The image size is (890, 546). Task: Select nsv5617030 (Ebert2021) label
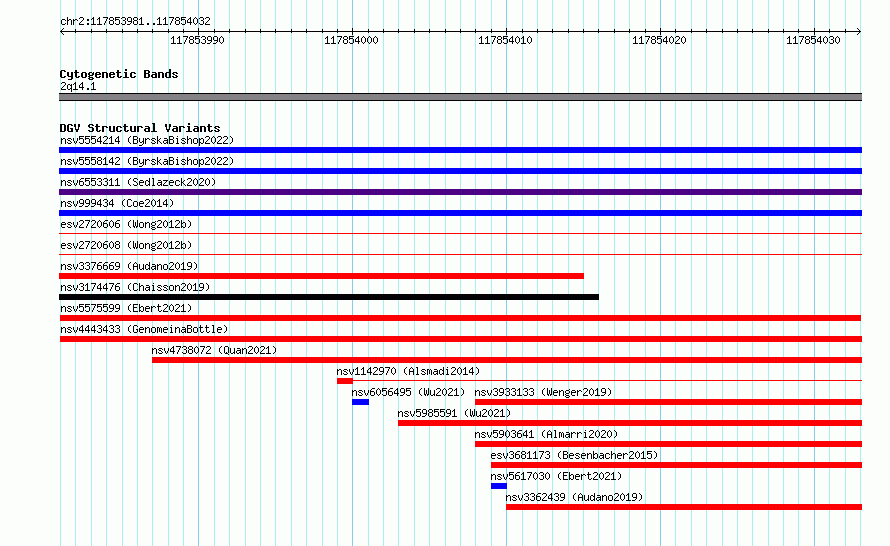[556, 476]
